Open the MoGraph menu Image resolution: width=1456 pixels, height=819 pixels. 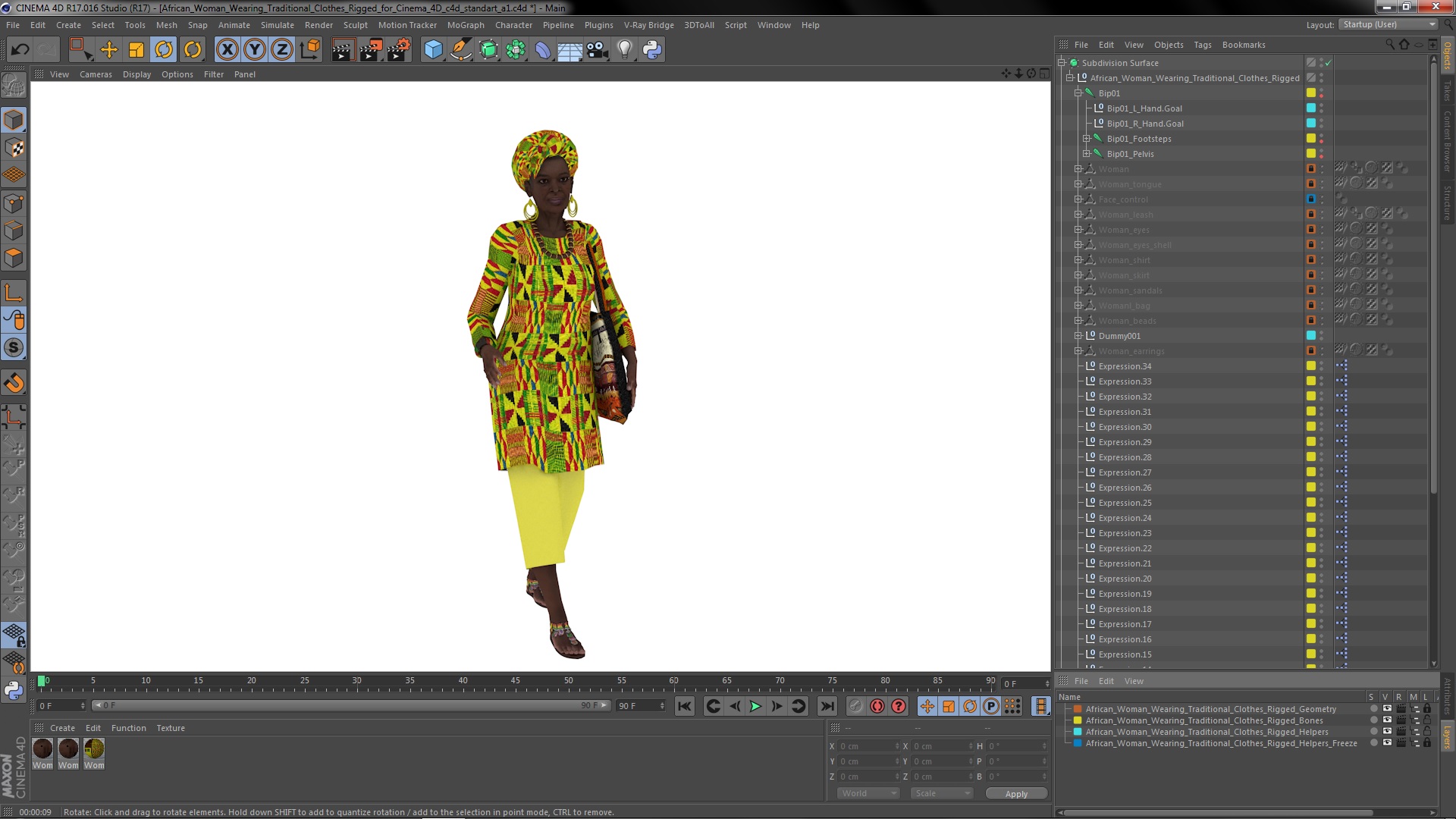point(466,25)
